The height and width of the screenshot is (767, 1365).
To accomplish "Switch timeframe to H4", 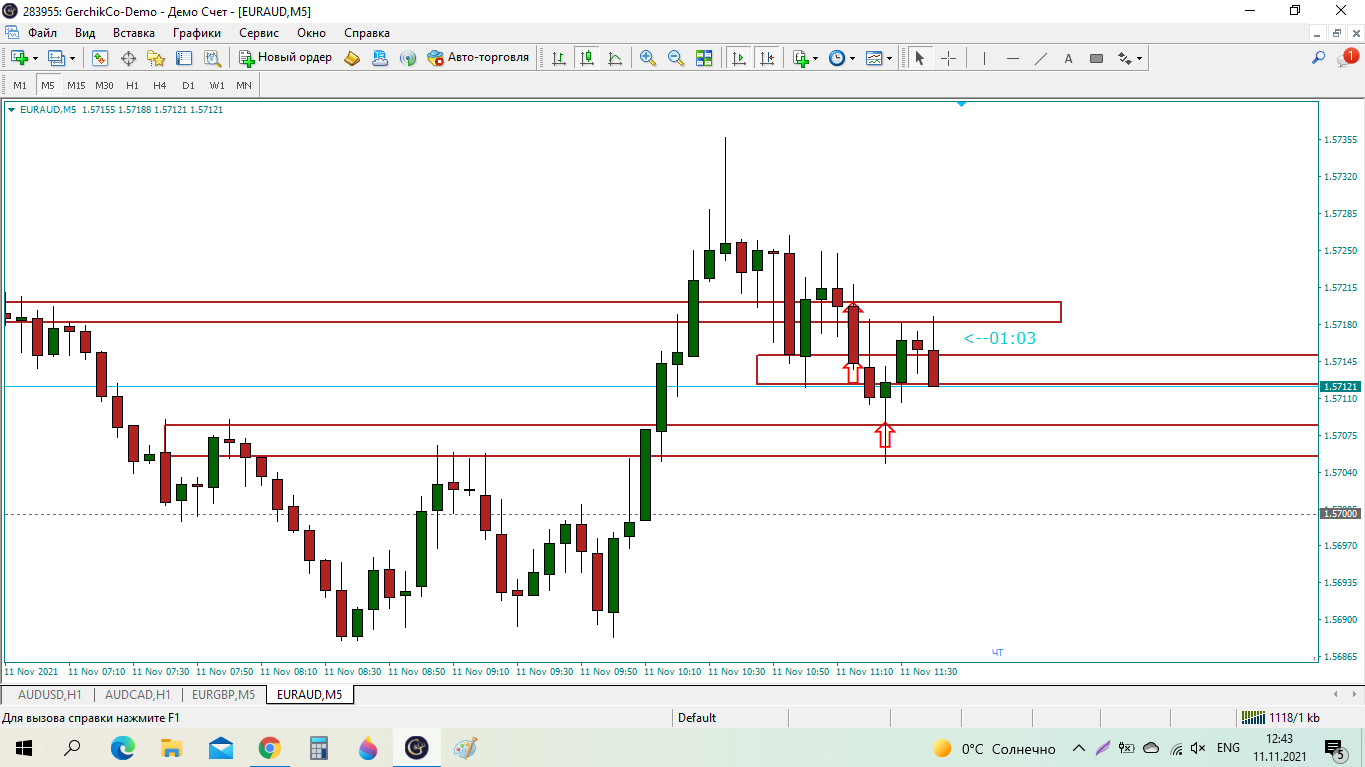I will coord(160,85).
